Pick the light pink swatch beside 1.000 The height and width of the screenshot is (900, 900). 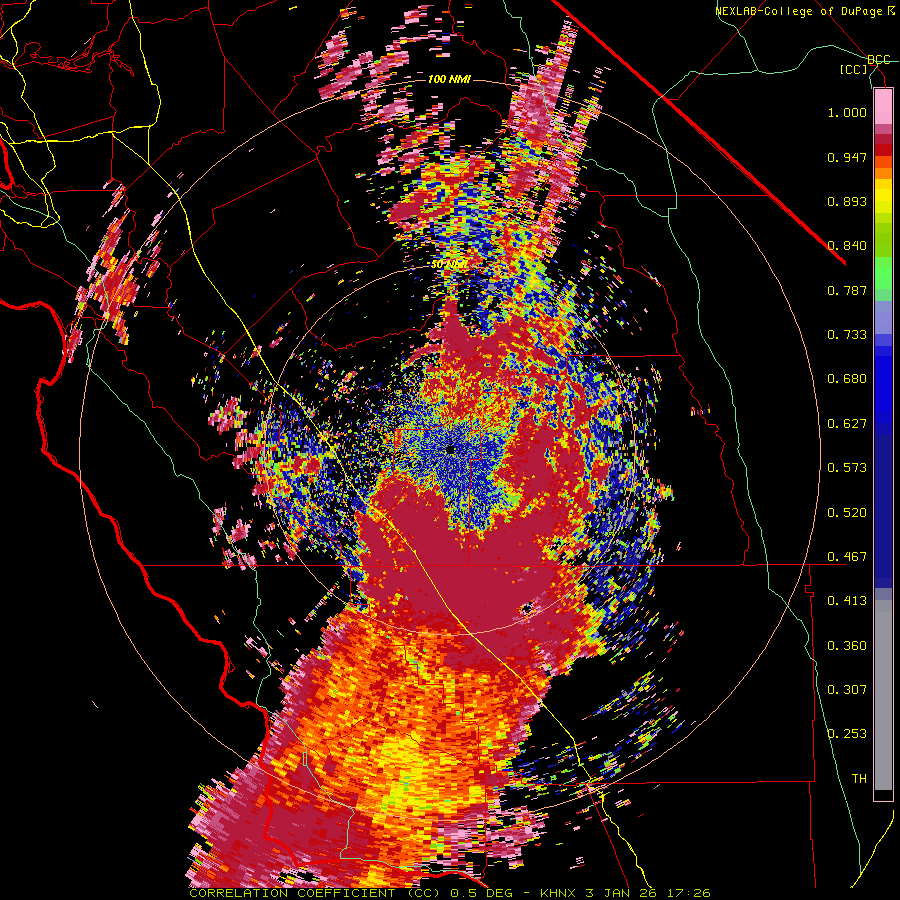(883, 106)
